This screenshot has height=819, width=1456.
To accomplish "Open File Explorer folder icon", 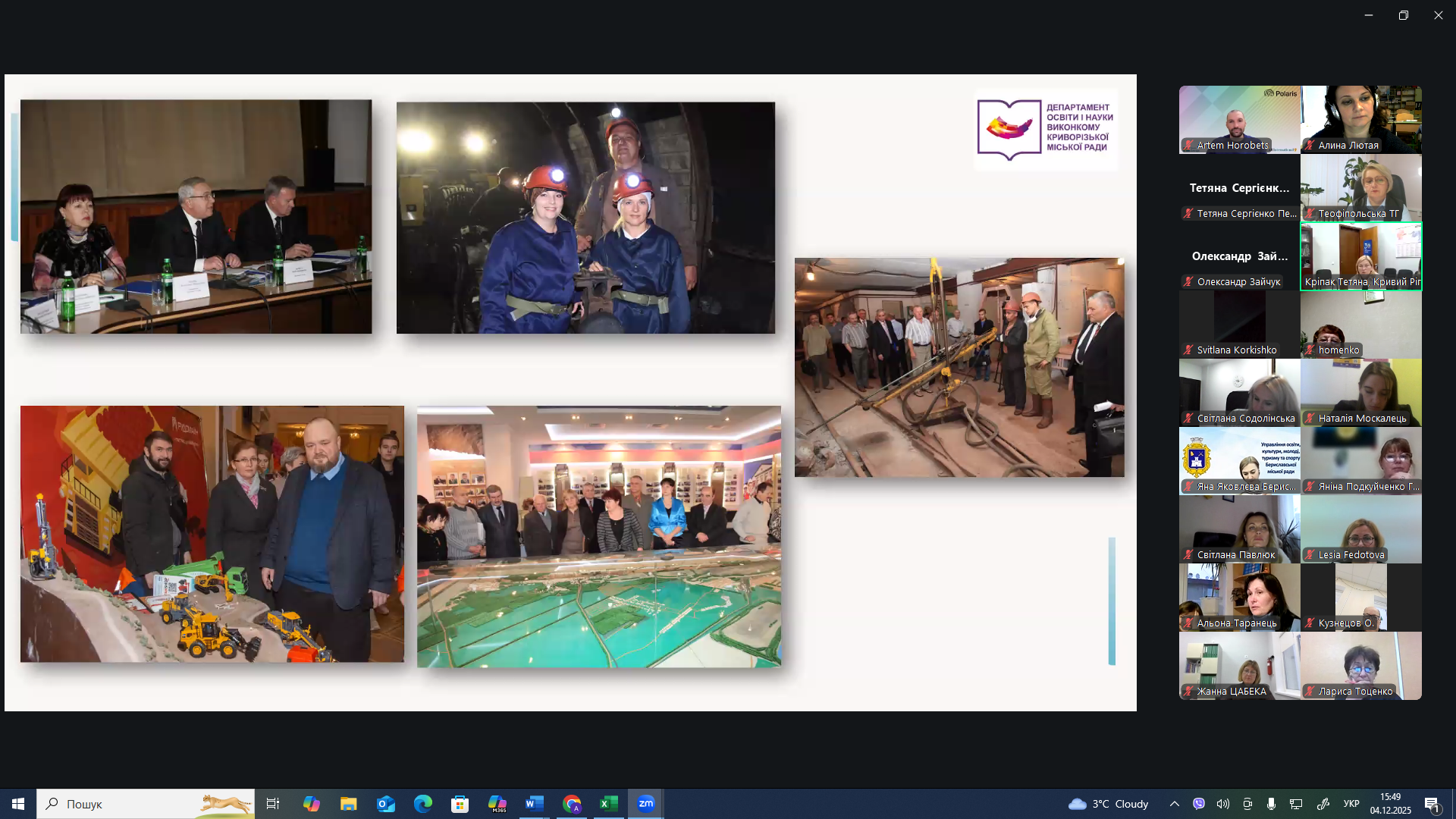I will pyautogui.click(x=348, y=804).
